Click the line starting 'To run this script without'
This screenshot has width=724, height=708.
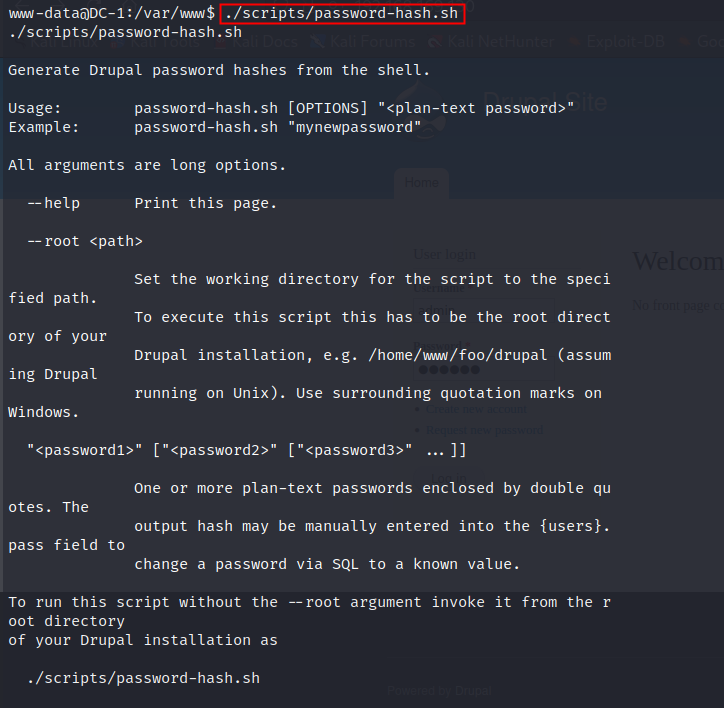click(309, 602)
